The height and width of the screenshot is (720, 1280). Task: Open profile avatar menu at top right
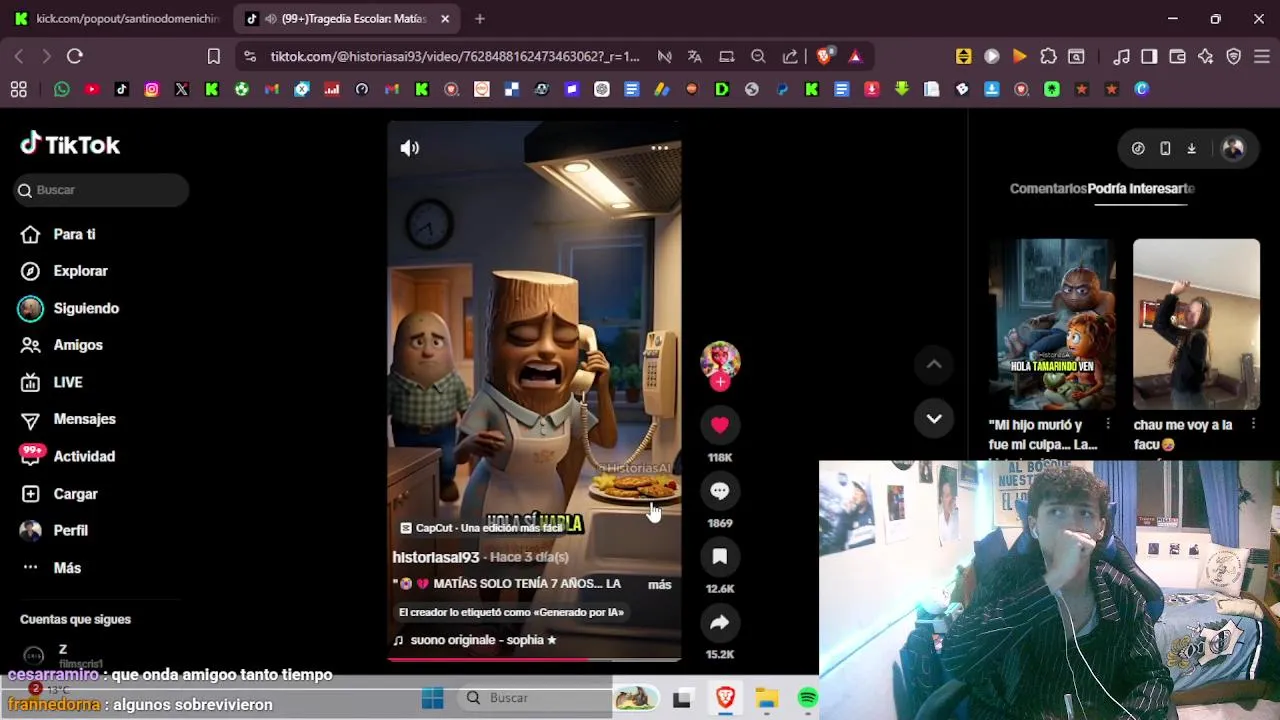1233,148
